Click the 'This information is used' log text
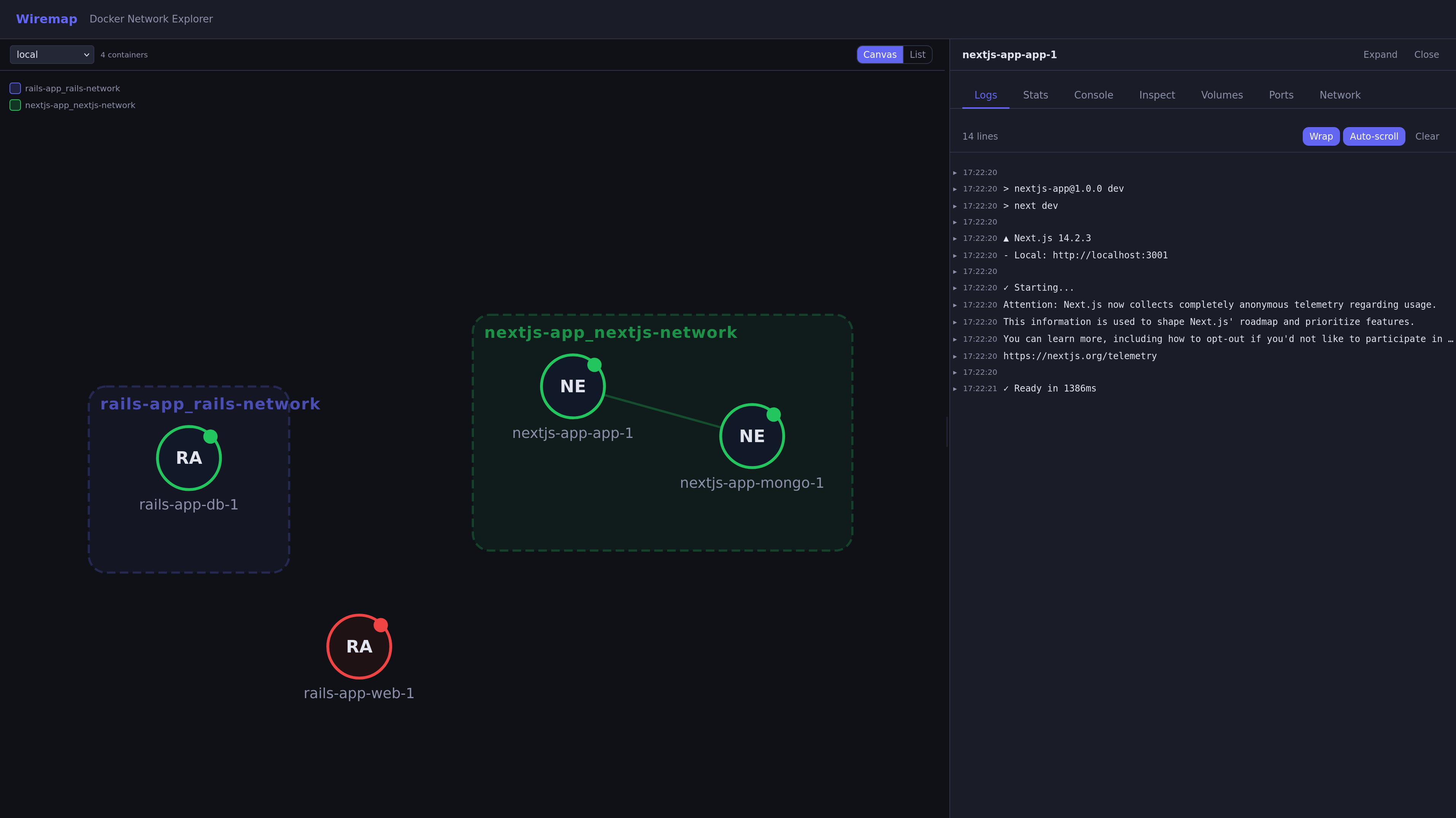Viewport: 1456px width, 818px height. pos(1208,321)
